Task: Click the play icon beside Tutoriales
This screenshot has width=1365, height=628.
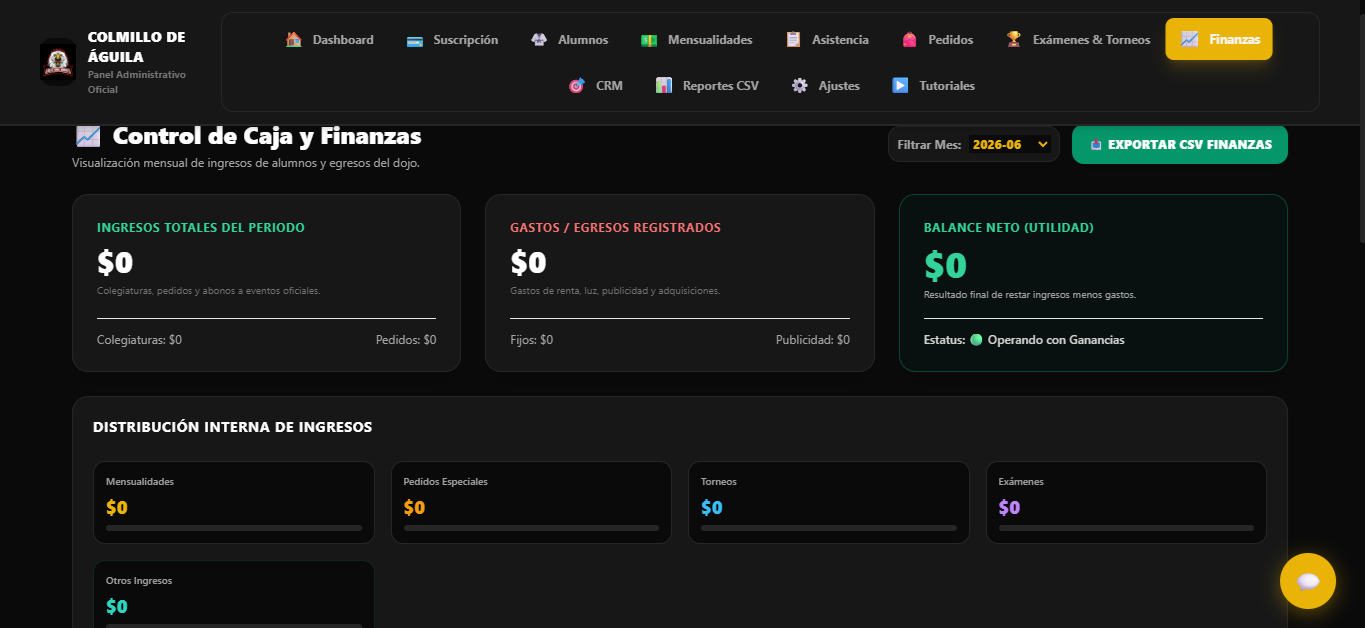Action: [x=900, y=86]
